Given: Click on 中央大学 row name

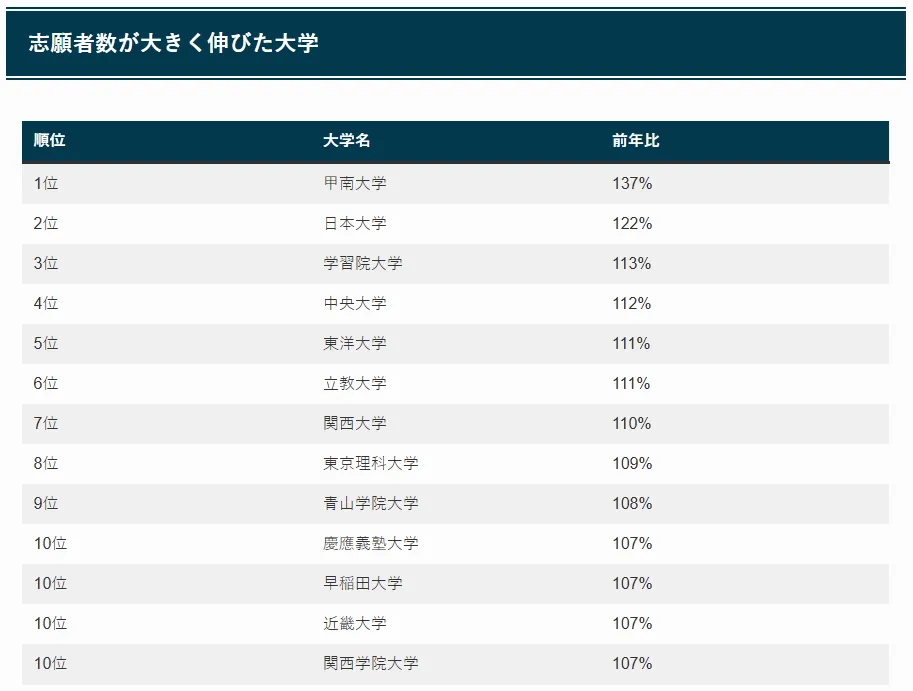Looking at the screenshot, I should pos(355,303).
